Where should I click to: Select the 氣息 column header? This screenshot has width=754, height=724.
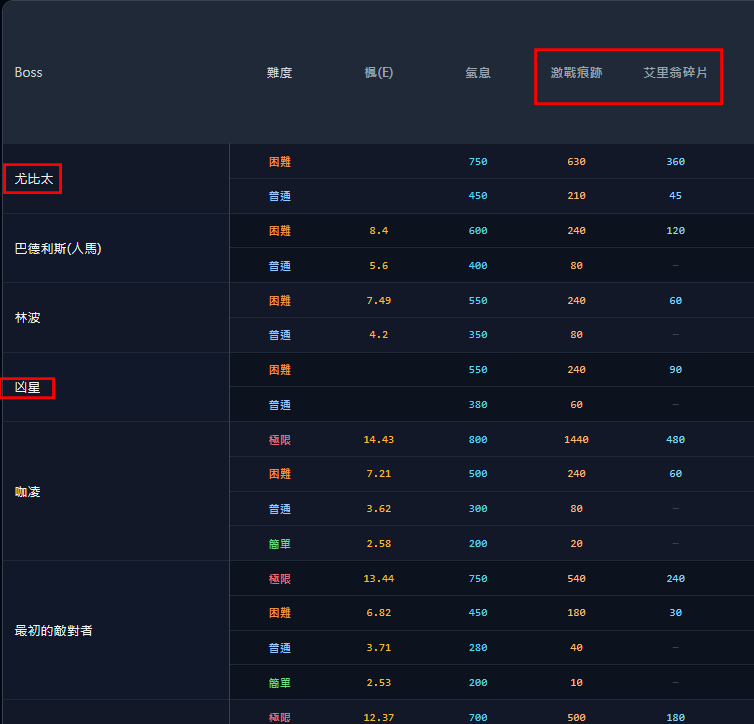click(x=478, y=73)
